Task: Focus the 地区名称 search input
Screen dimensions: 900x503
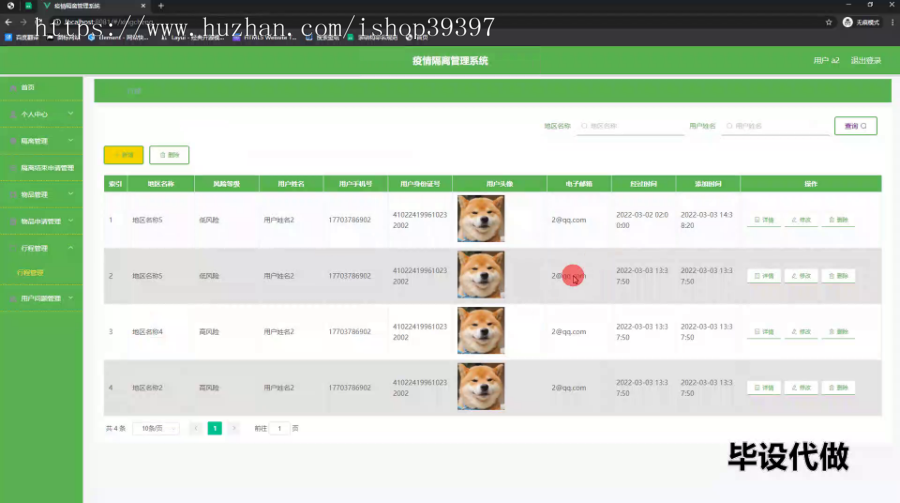Action: (630, 126)
